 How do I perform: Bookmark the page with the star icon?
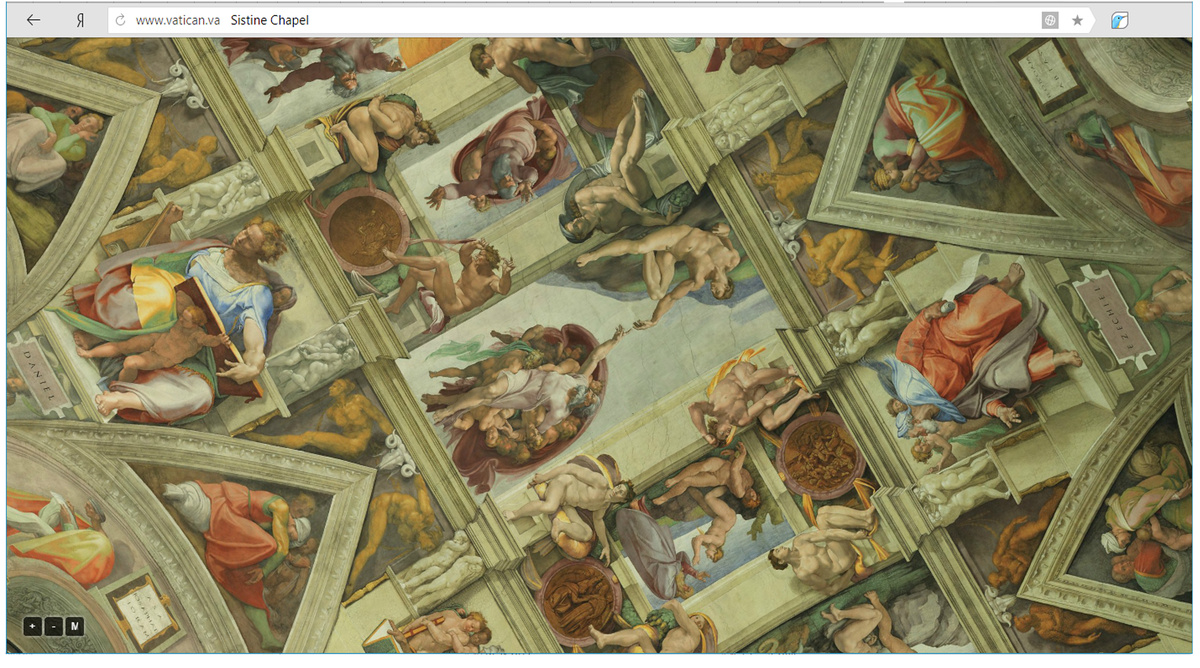pos(1077,20)
